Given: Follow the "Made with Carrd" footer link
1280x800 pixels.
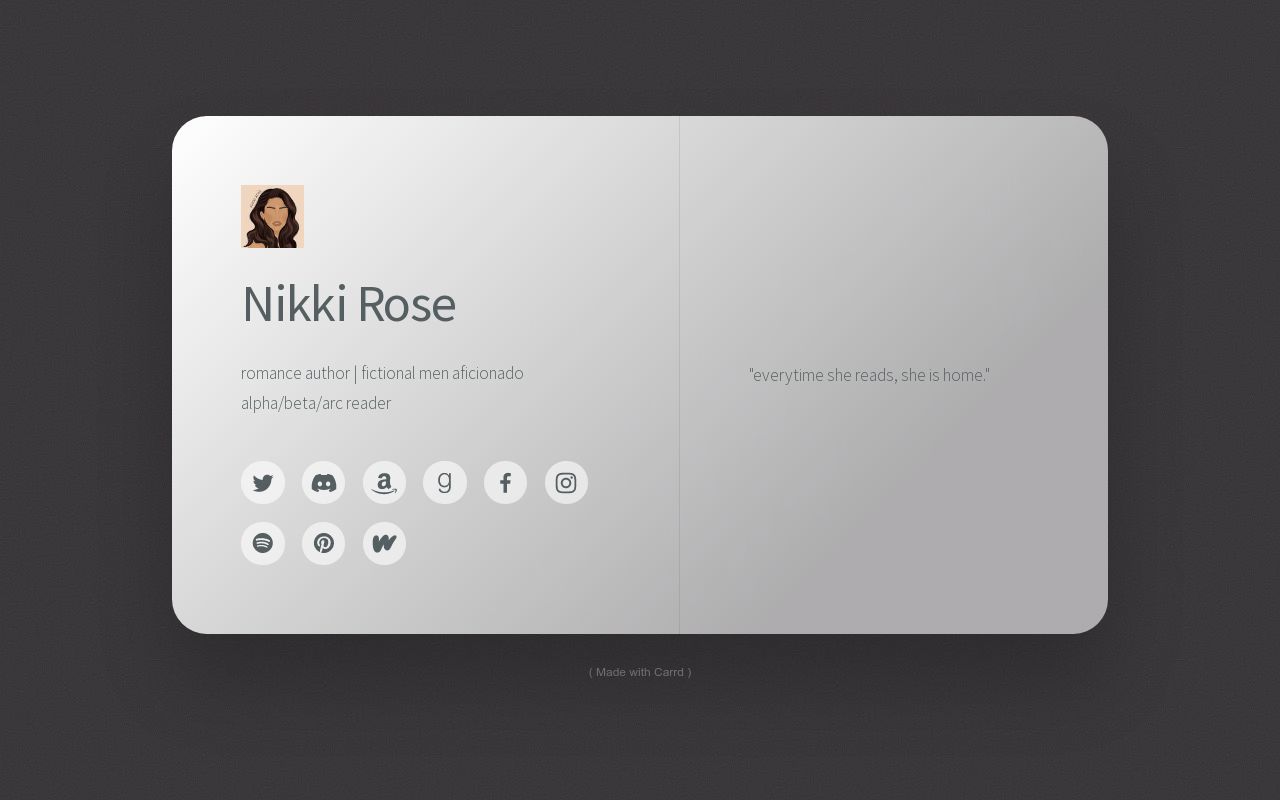Looking at the screenshot, I should pyautogui.click(x=640, y=672).
